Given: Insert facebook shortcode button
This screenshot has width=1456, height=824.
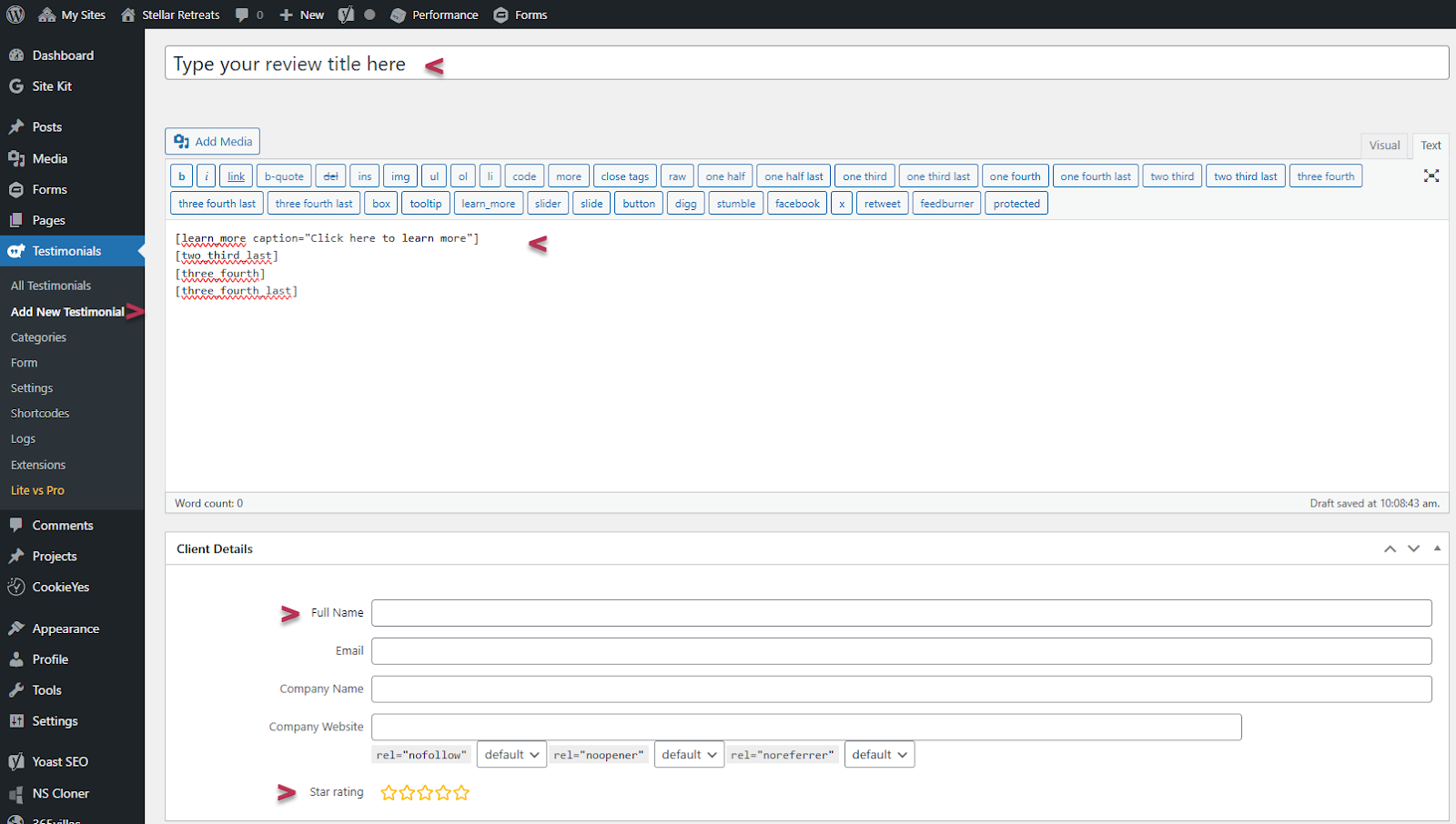Looking at the screenshot, I should click(x=797, y=204).
